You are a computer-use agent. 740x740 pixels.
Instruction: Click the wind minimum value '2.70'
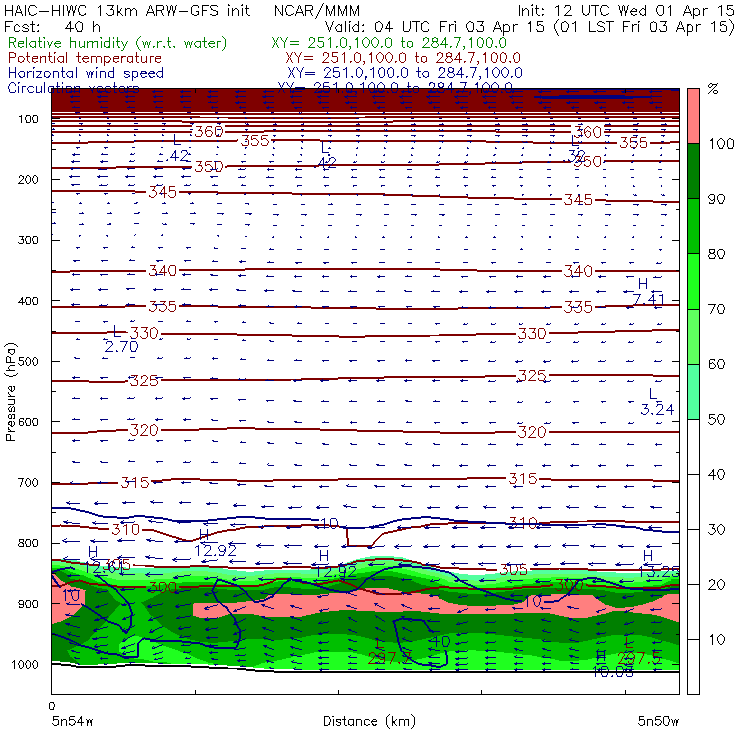[x=121, y=347]
